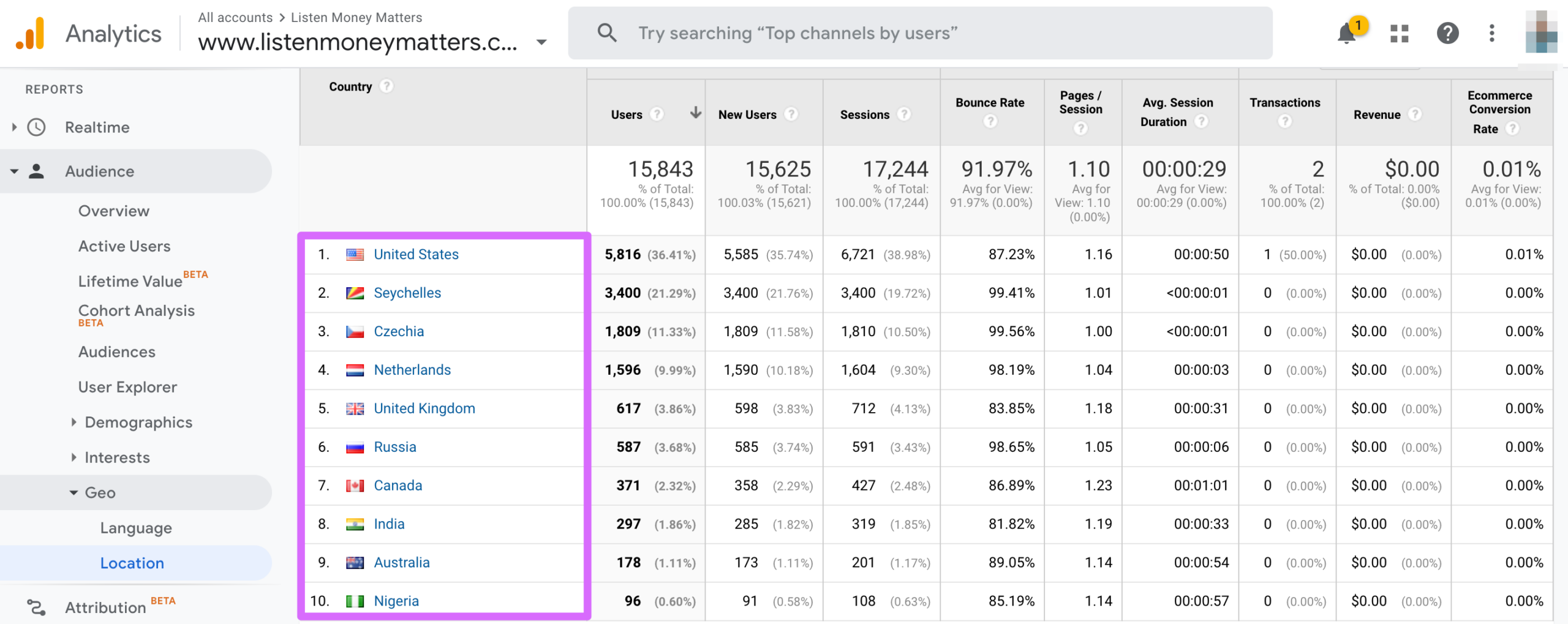Click the Seychelles flag icon
The width and height of the screenshot is (1568, 624).
point(355,293)
